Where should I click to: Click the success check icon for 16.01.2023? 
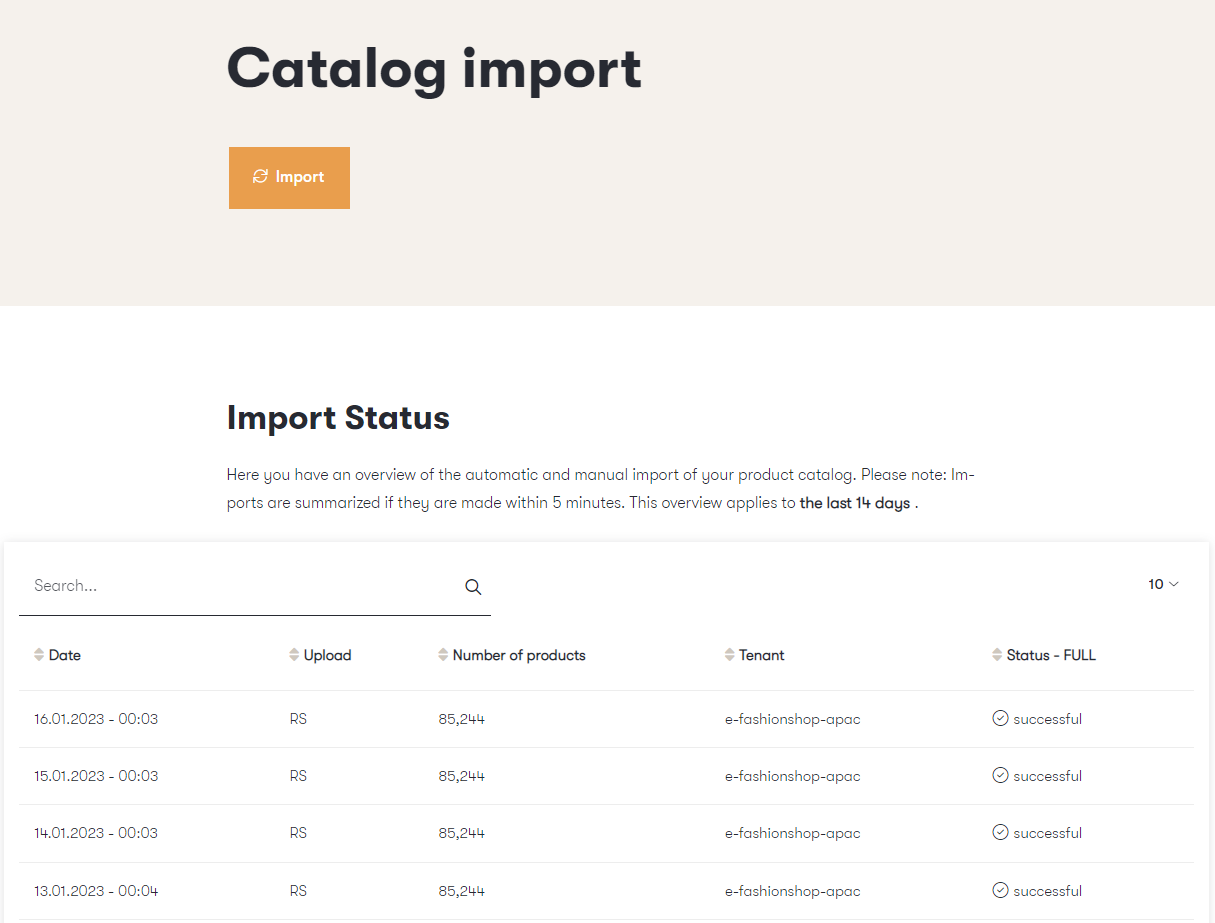1000,718
